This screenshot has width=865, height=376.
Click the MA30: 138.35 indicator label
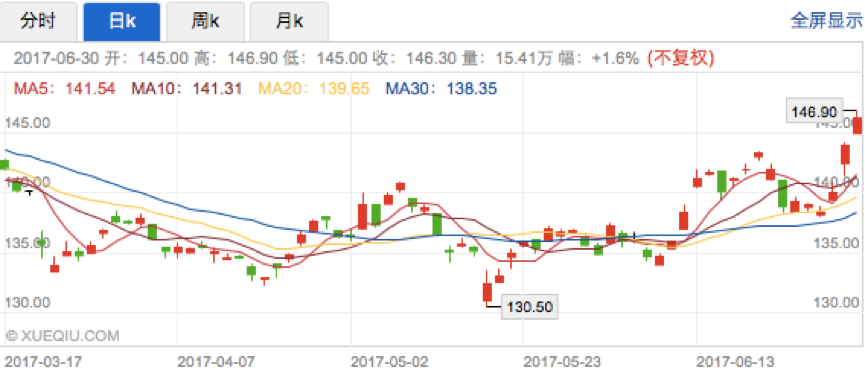[x=441, y=88]
